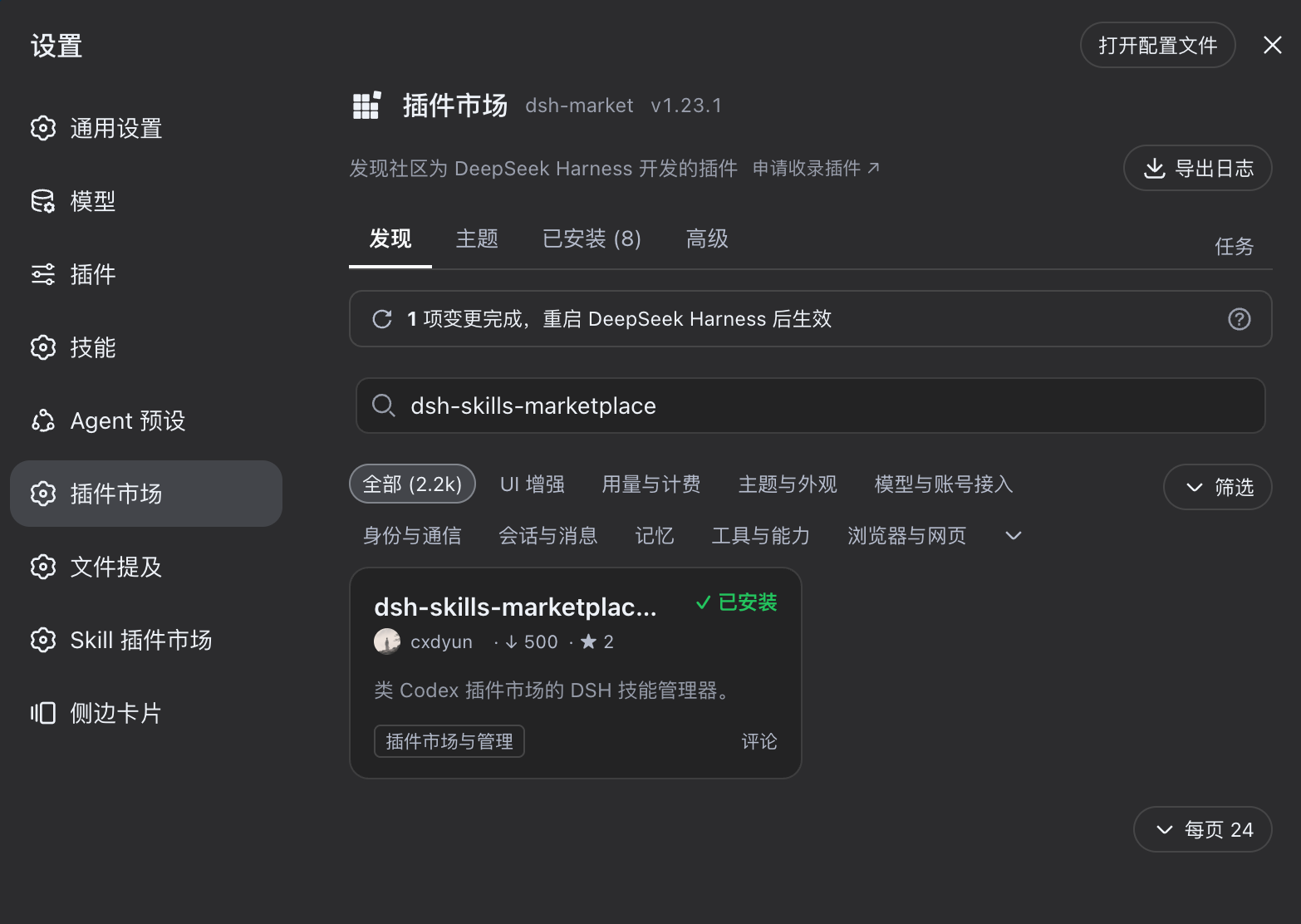Switch to the 已安装 (8) tab
The width and height of the screenshot is (1301, 924).
(x=592, y=239)
